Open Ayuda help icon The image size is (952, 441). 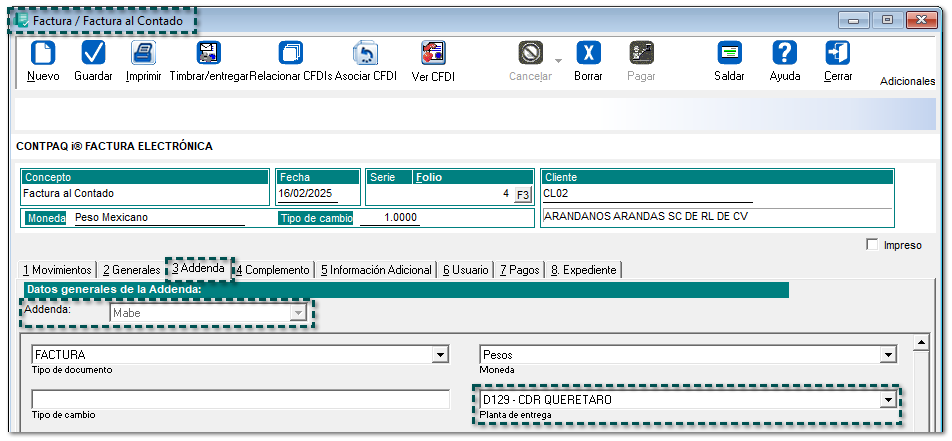(785, 53)
